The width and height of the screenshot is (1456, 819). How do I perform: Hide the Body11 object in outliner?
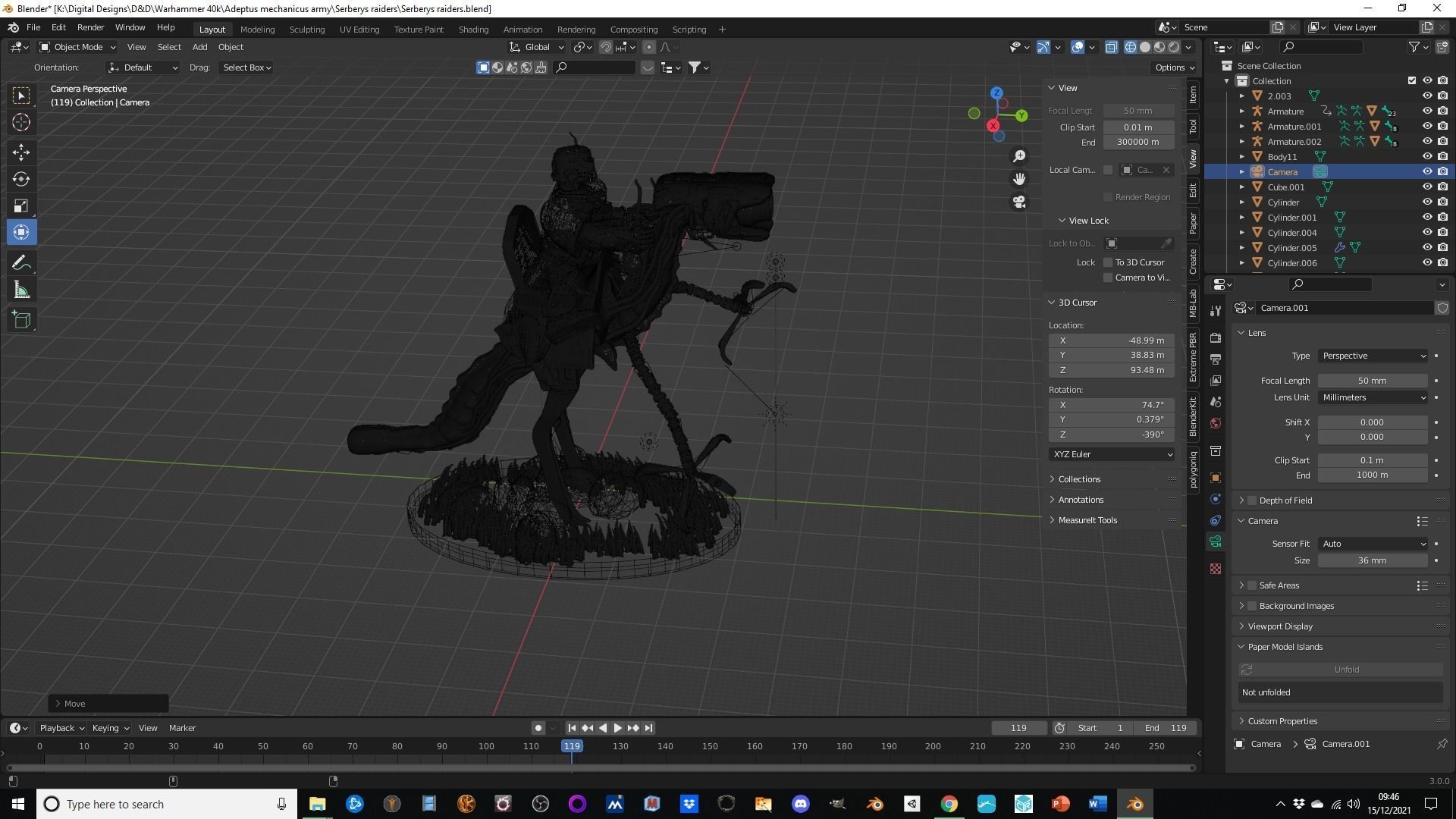(x=1426, y=157)
